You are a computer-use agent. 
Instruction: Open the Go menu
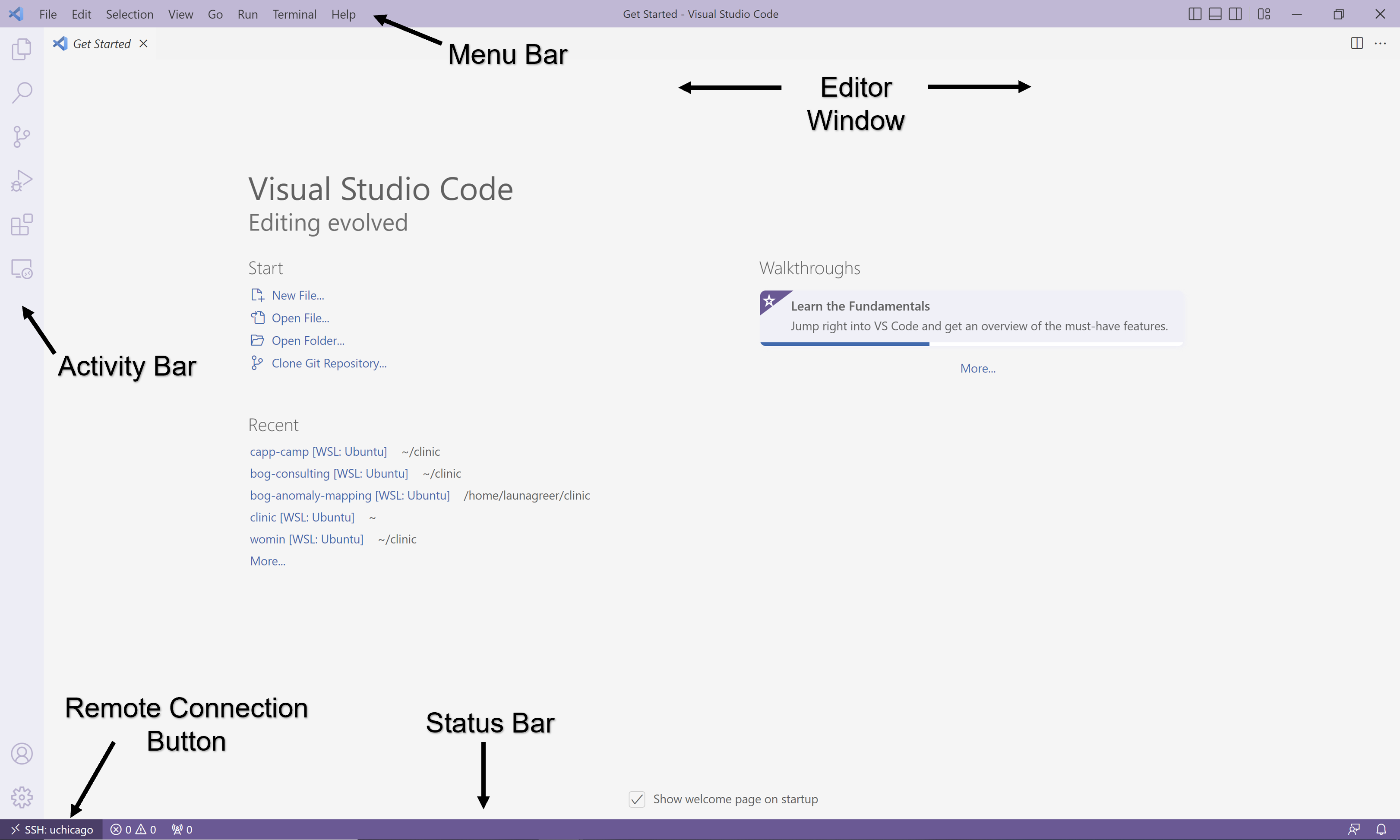click(x=215, y=14)
